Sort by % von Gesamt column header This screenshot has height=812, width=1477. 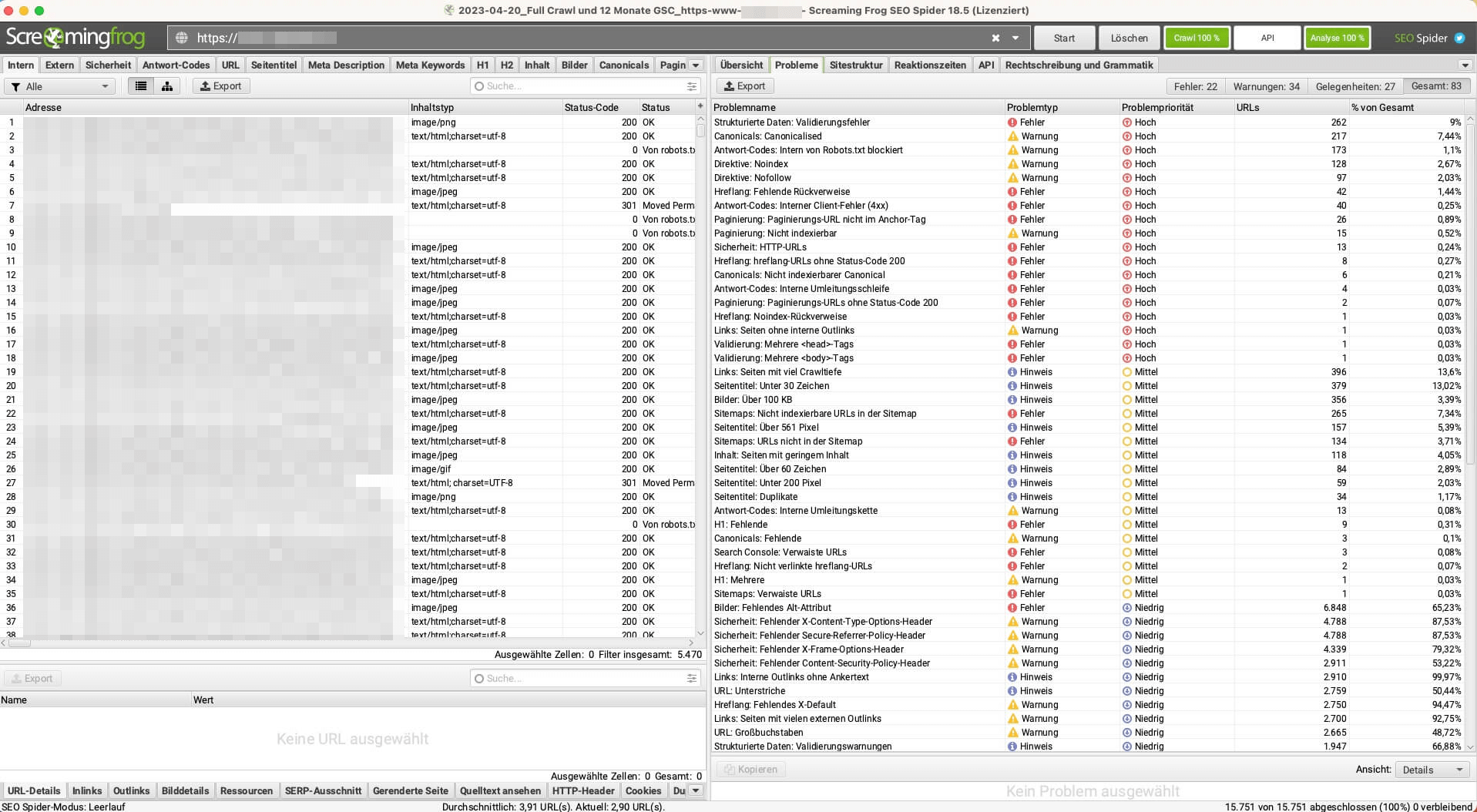click(x=1405, y=107)
